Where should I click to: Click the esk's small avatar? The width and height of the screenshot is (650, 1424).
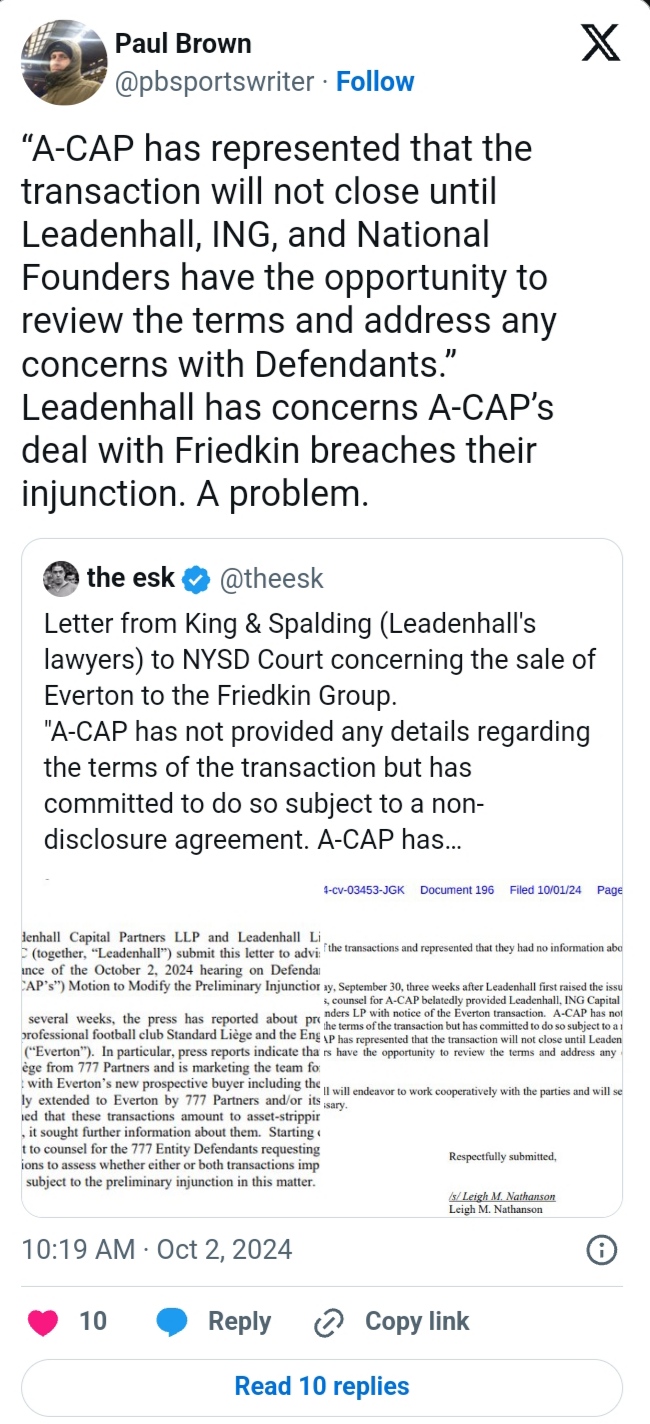[61, 578]
